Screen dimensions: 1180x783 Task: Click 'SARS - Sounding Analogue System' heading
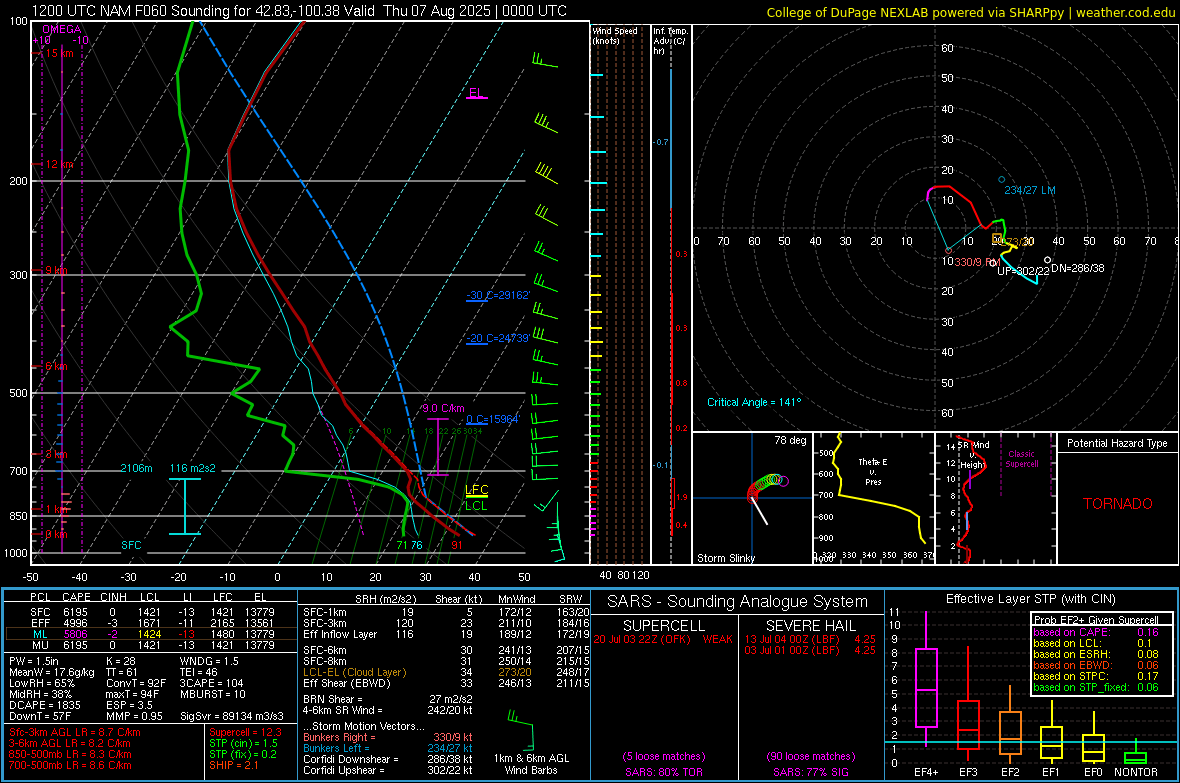click(x=737, y=602)
